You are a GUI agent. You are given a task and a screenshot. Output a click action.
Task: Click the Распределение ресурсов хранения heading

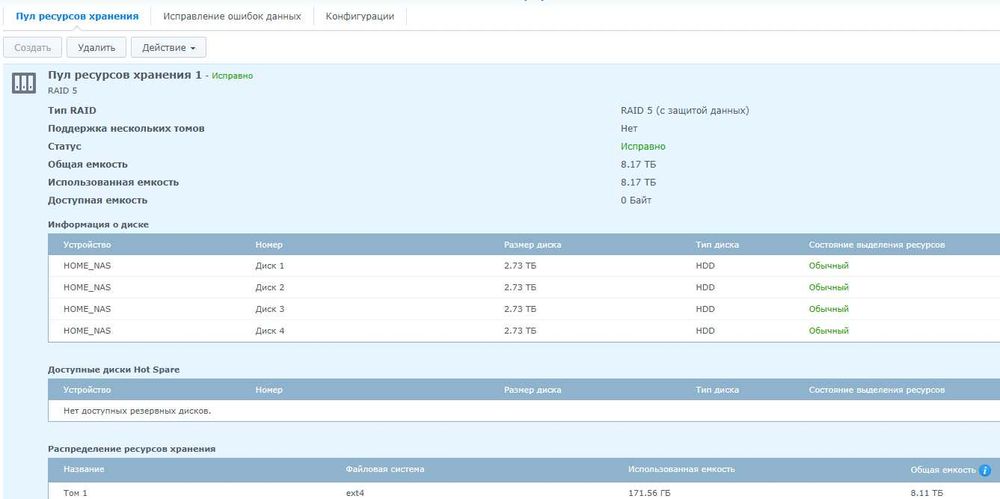pos(131,449)
